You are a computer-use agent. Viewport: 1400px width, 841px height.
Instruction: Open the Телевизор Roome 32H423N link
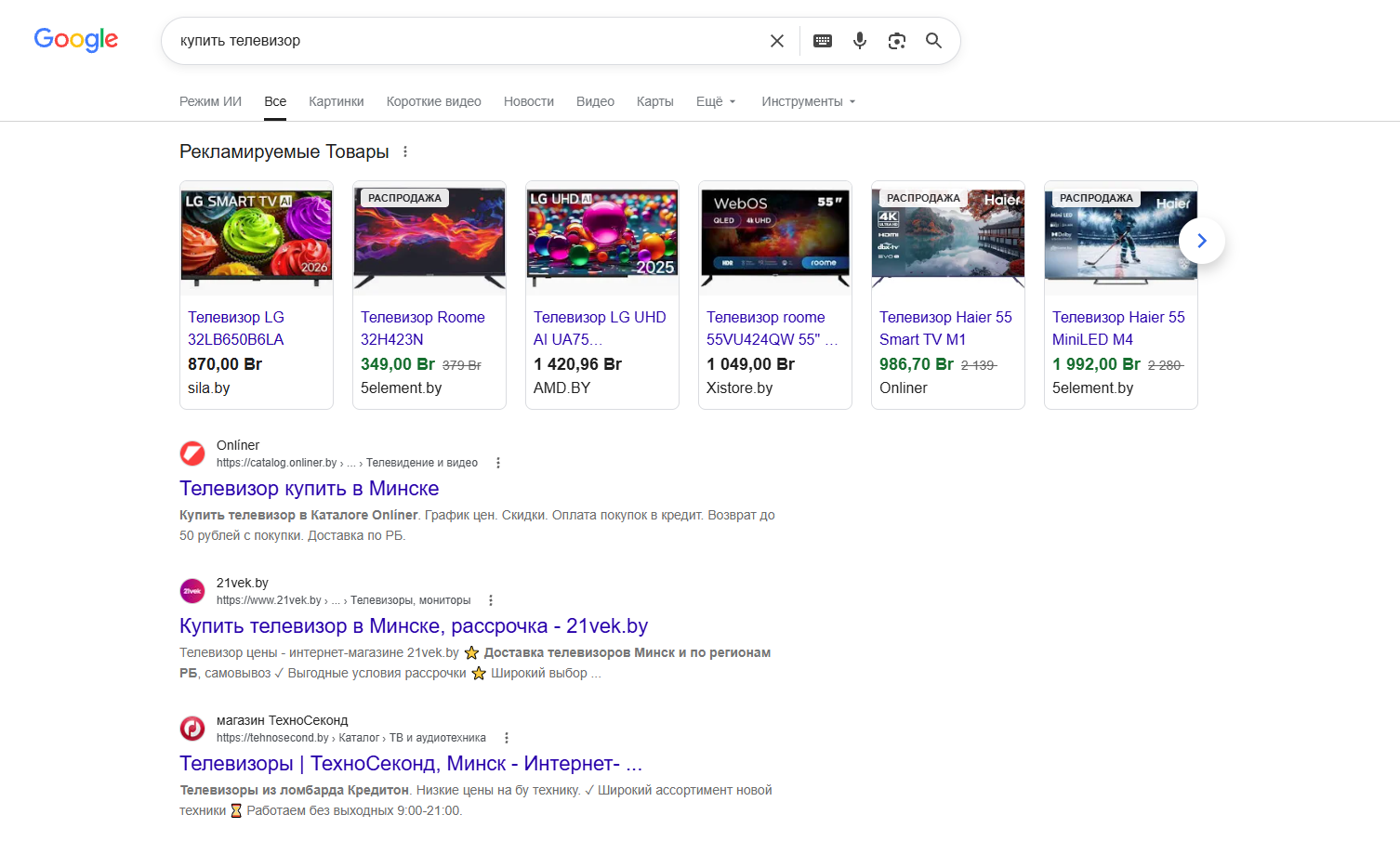point(423,328)
